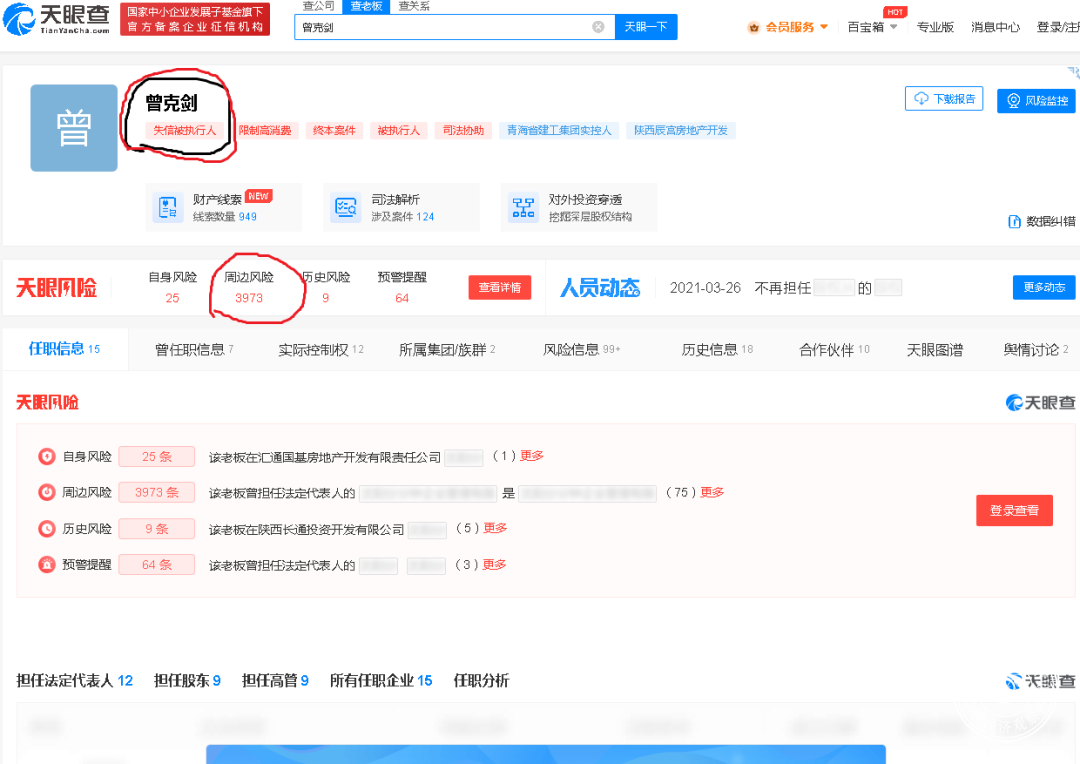
Task: Expand the 百宝箱 dropdown menu
Action: (893, 27)
